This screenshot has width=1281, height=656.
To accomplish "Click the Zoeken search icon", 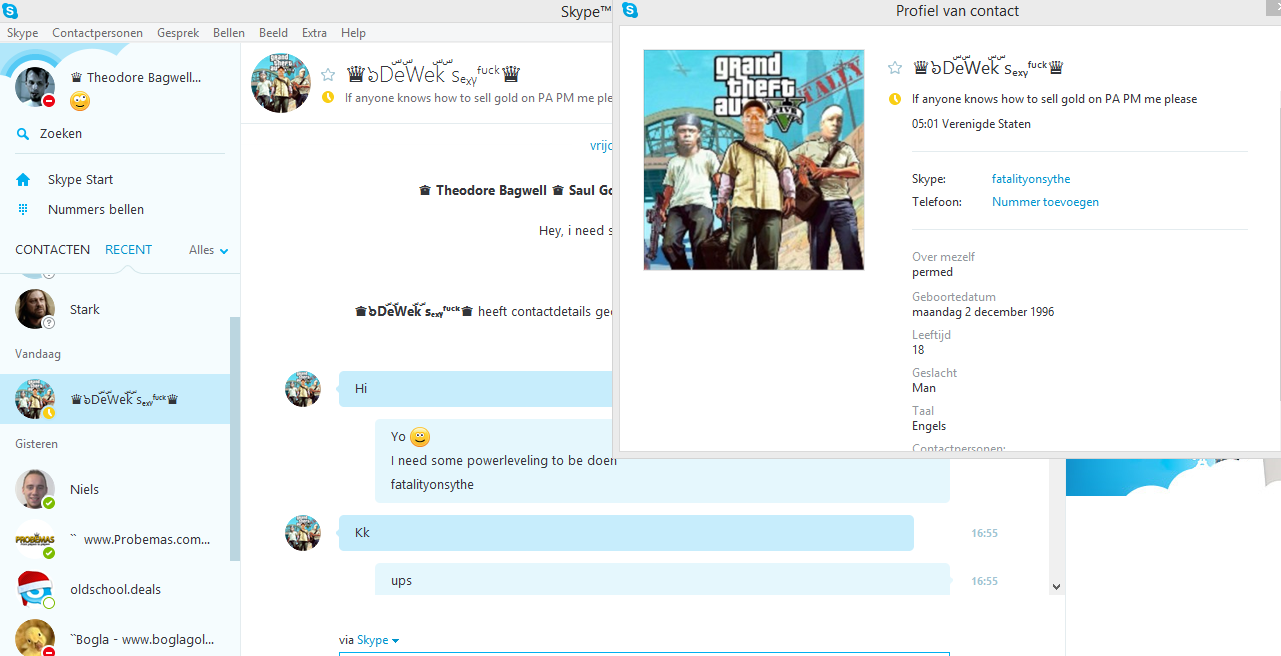I will [23, 134].
